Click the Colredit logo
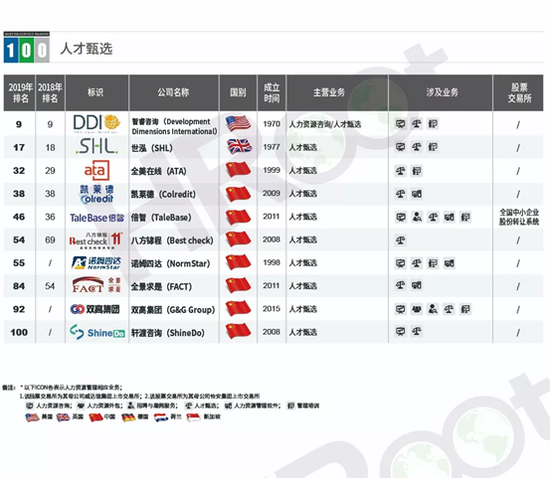The image size is (550, 478). [x=96, y=194]
